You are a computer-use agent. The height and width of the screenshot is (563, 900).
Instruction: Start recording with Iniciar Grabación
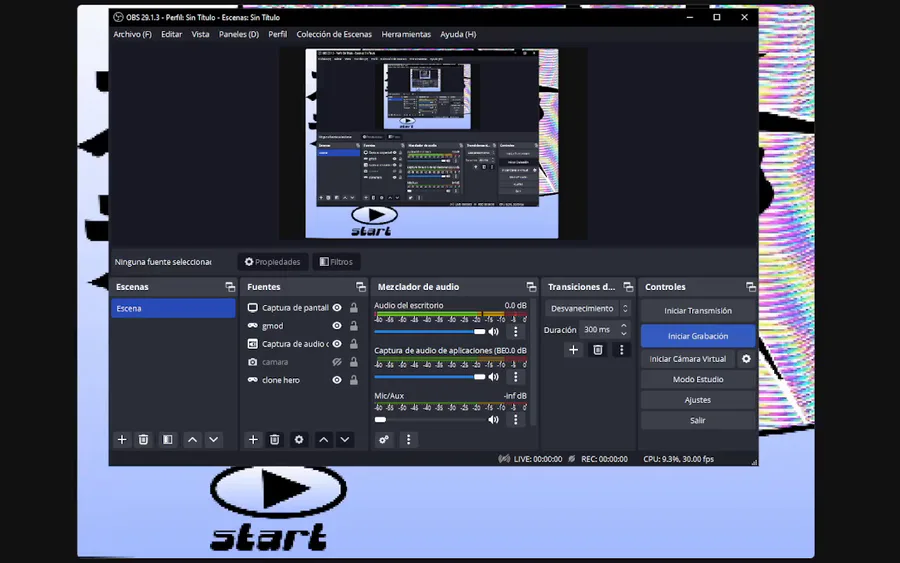coord(698,336)
